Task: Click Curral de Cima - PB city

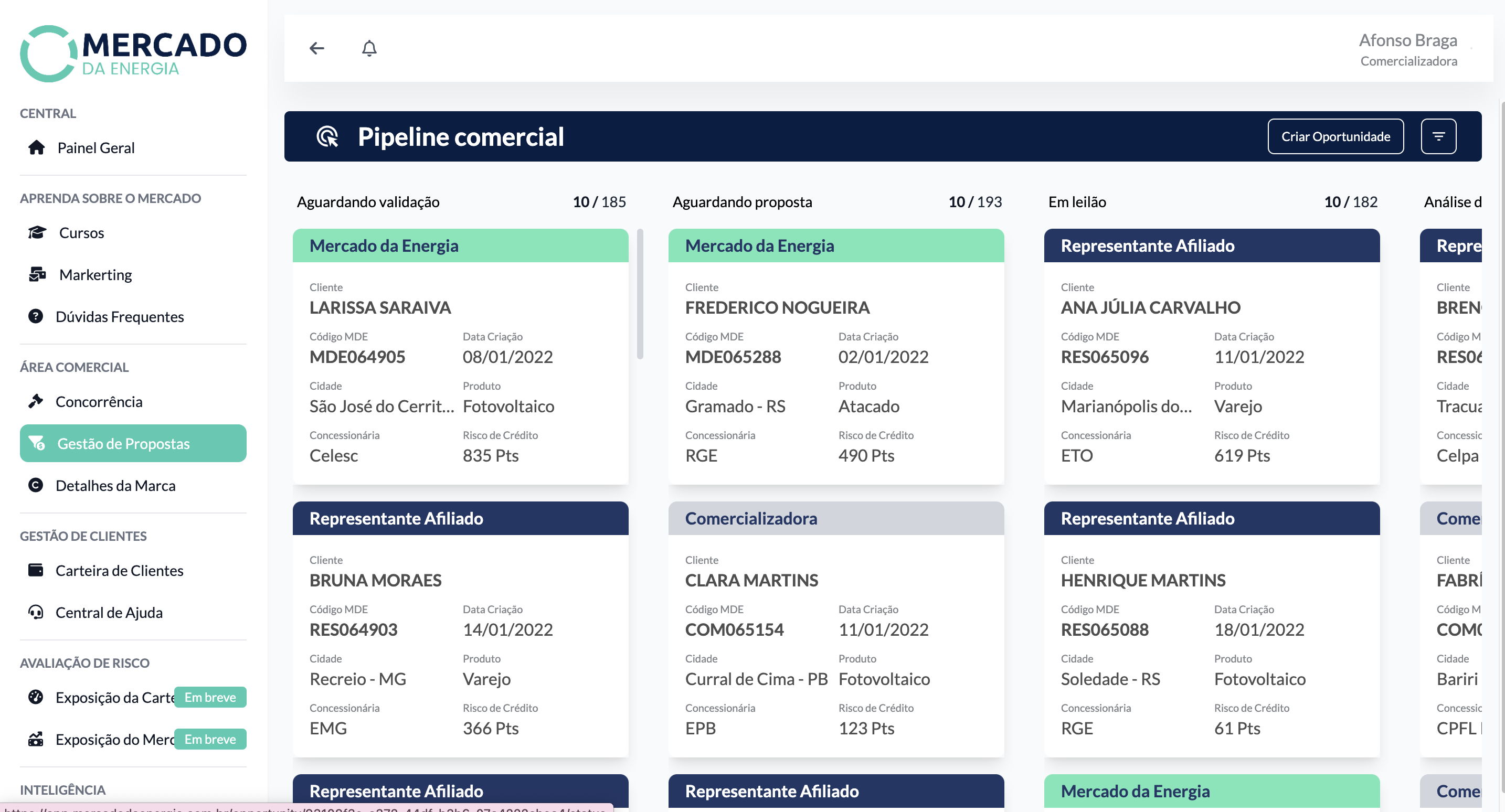Action: point(756,679)
